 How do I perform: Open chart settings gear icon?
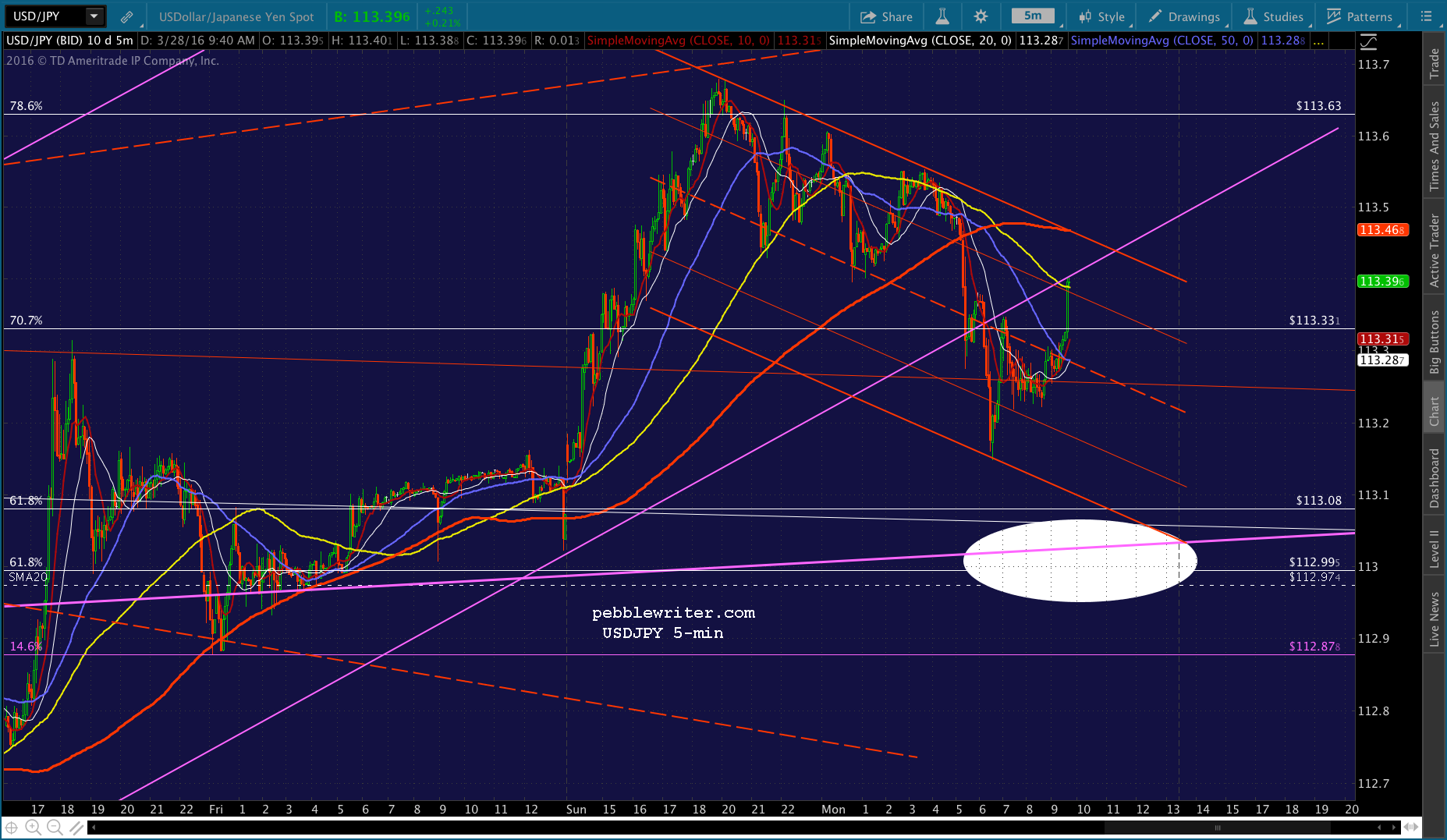(981, 16)
